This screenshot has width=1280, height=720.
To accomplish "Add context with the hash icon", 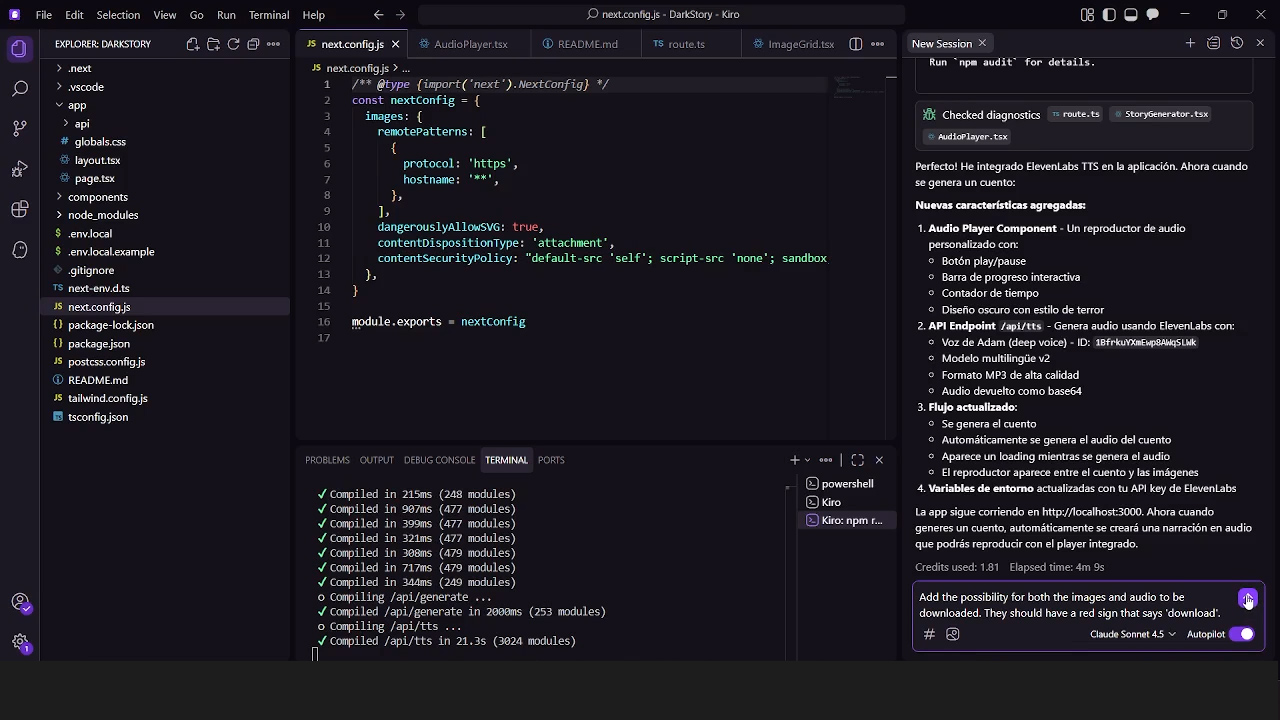I will point(929,634).
